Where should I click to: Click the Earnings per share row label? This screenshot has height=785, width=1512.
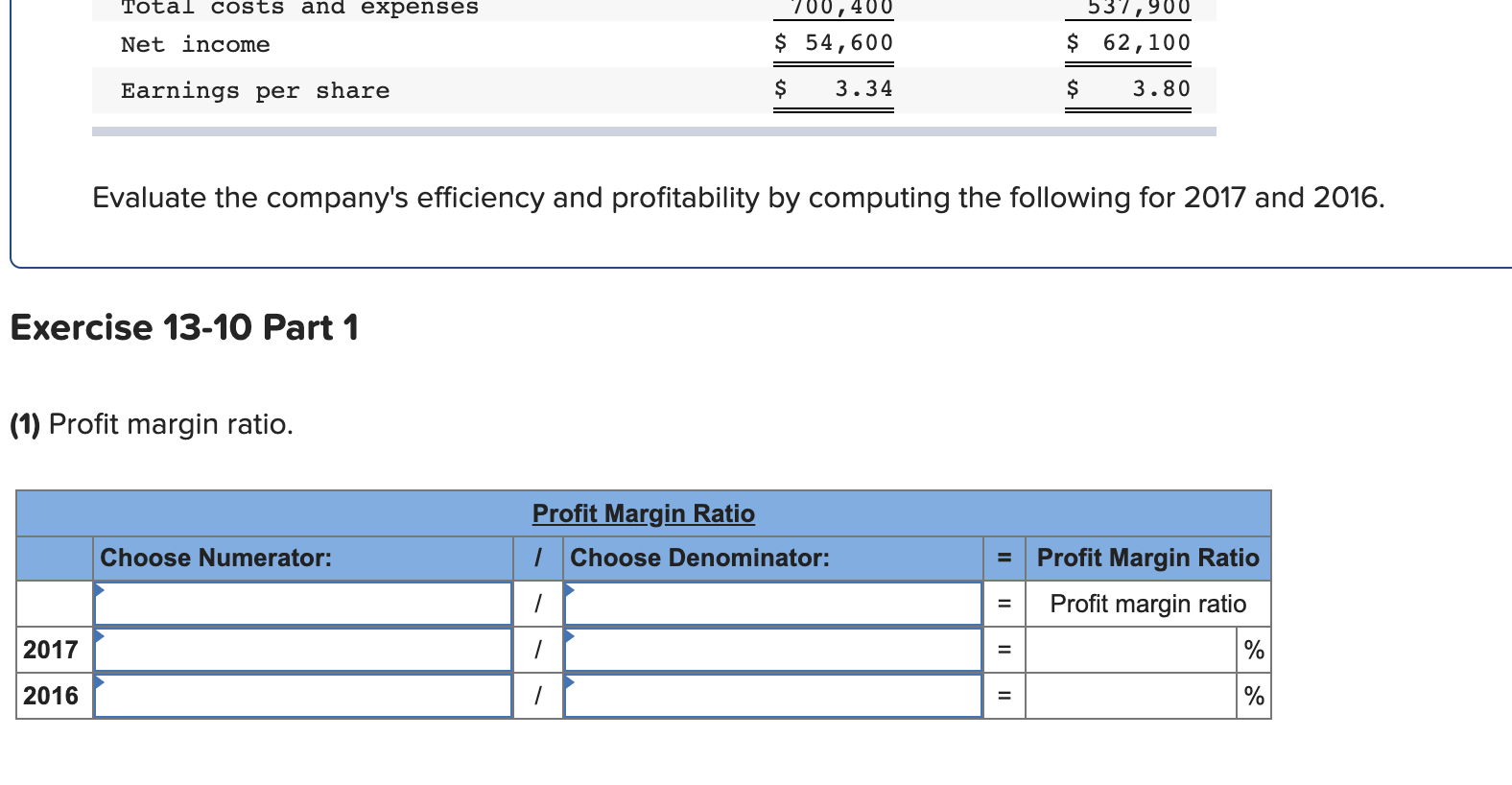[x=255, y=90]
